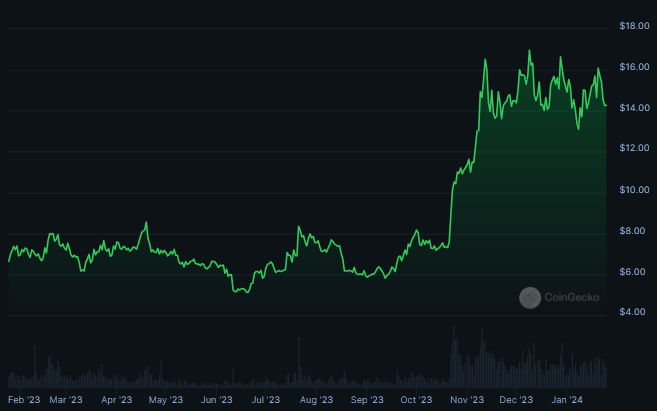Click the $10.00 price axis label

634,190
